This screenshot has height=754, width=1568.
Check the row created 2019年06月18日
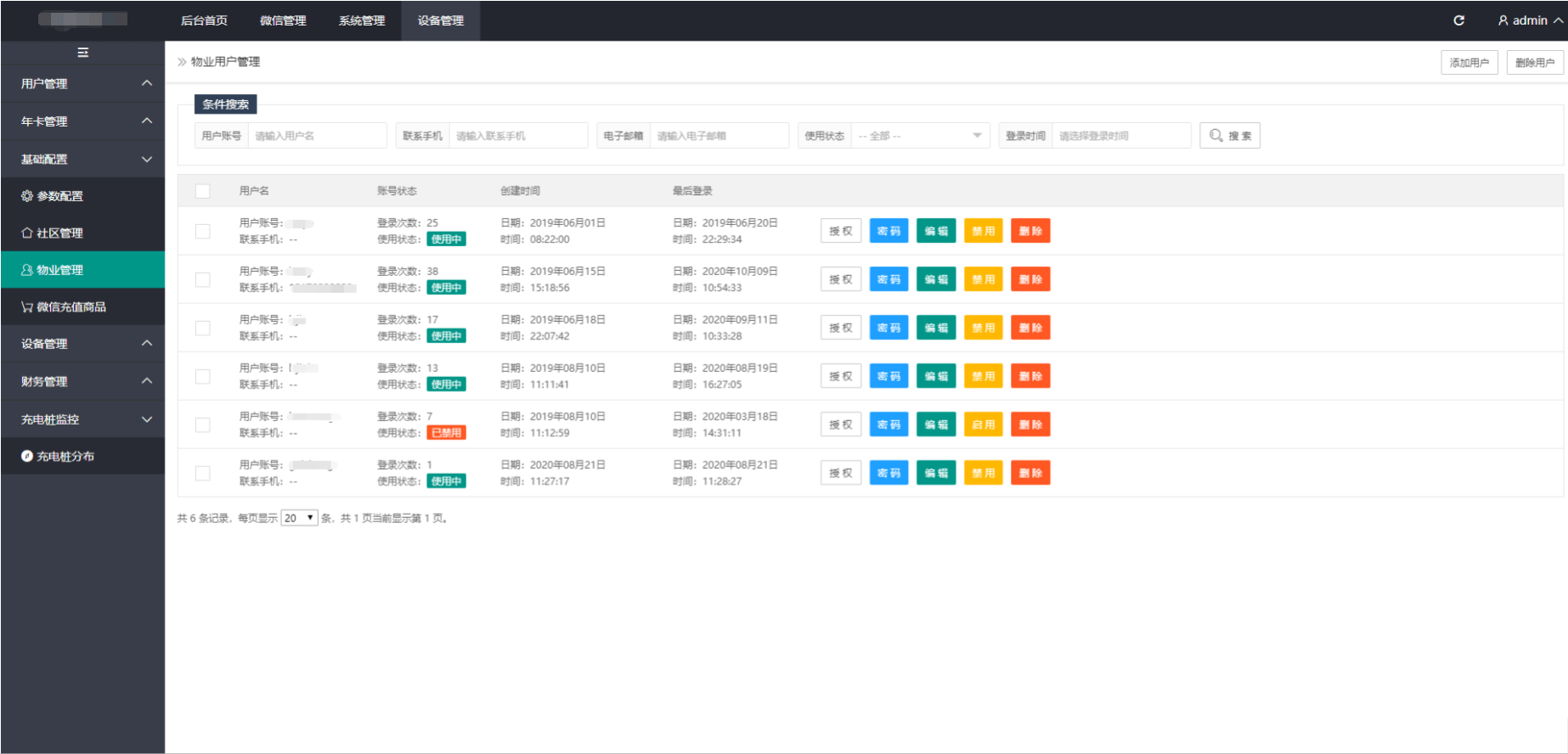point(202,328)
